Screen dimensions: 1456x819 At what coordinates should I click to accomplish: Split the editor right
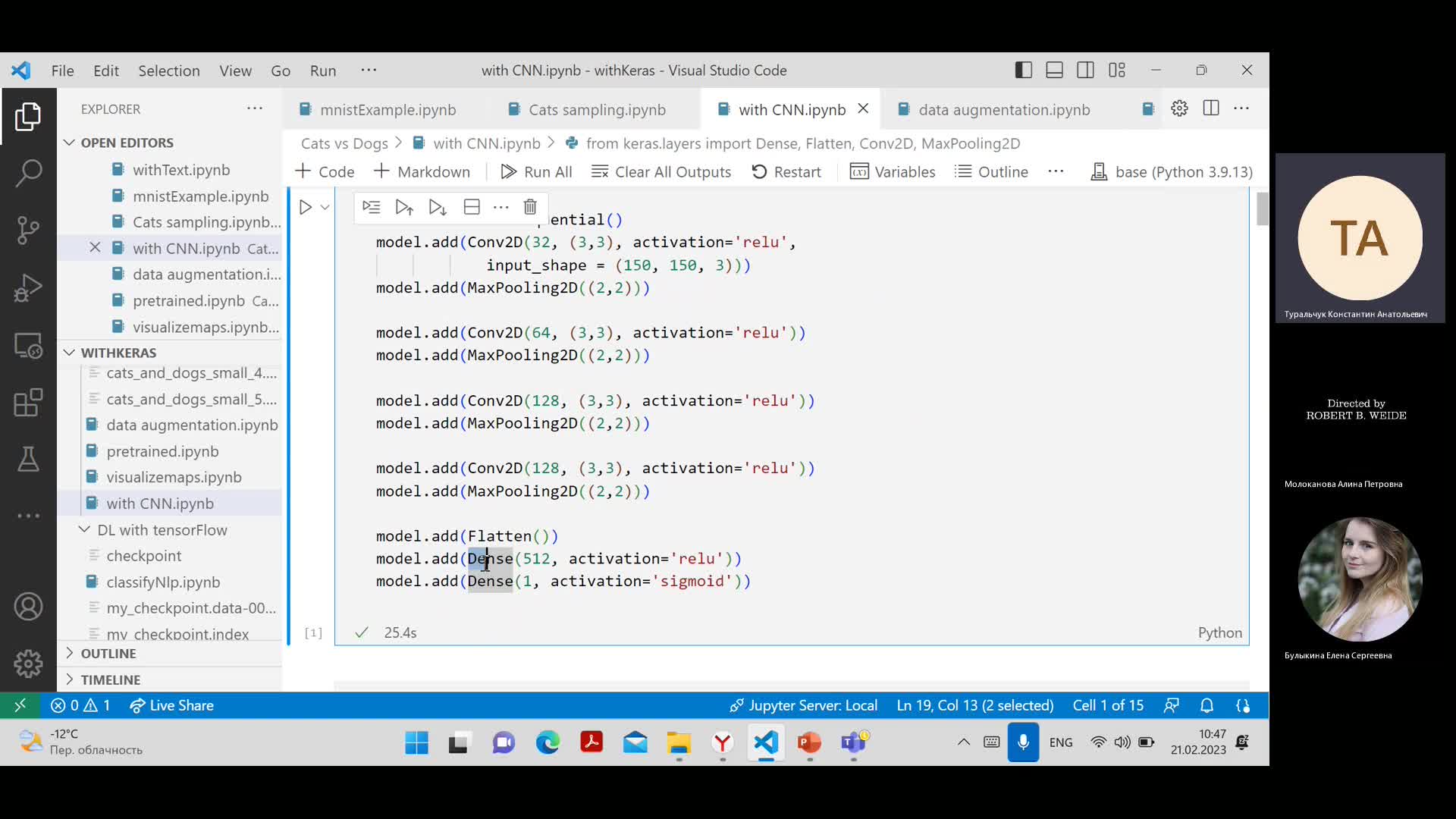1211,108
